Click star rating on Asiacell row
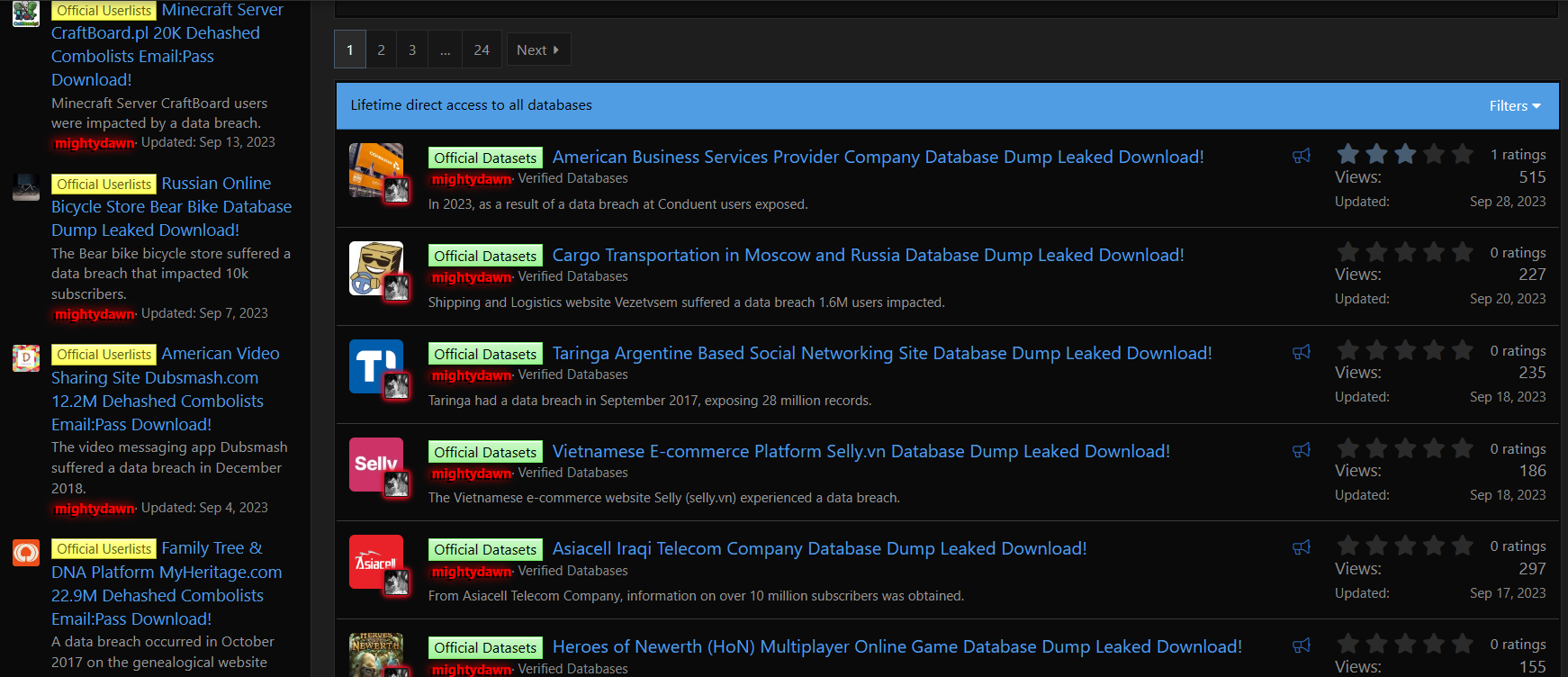Image resolution: width=1568 pixels, height=677 pixels. click(x=1405, y=546)
